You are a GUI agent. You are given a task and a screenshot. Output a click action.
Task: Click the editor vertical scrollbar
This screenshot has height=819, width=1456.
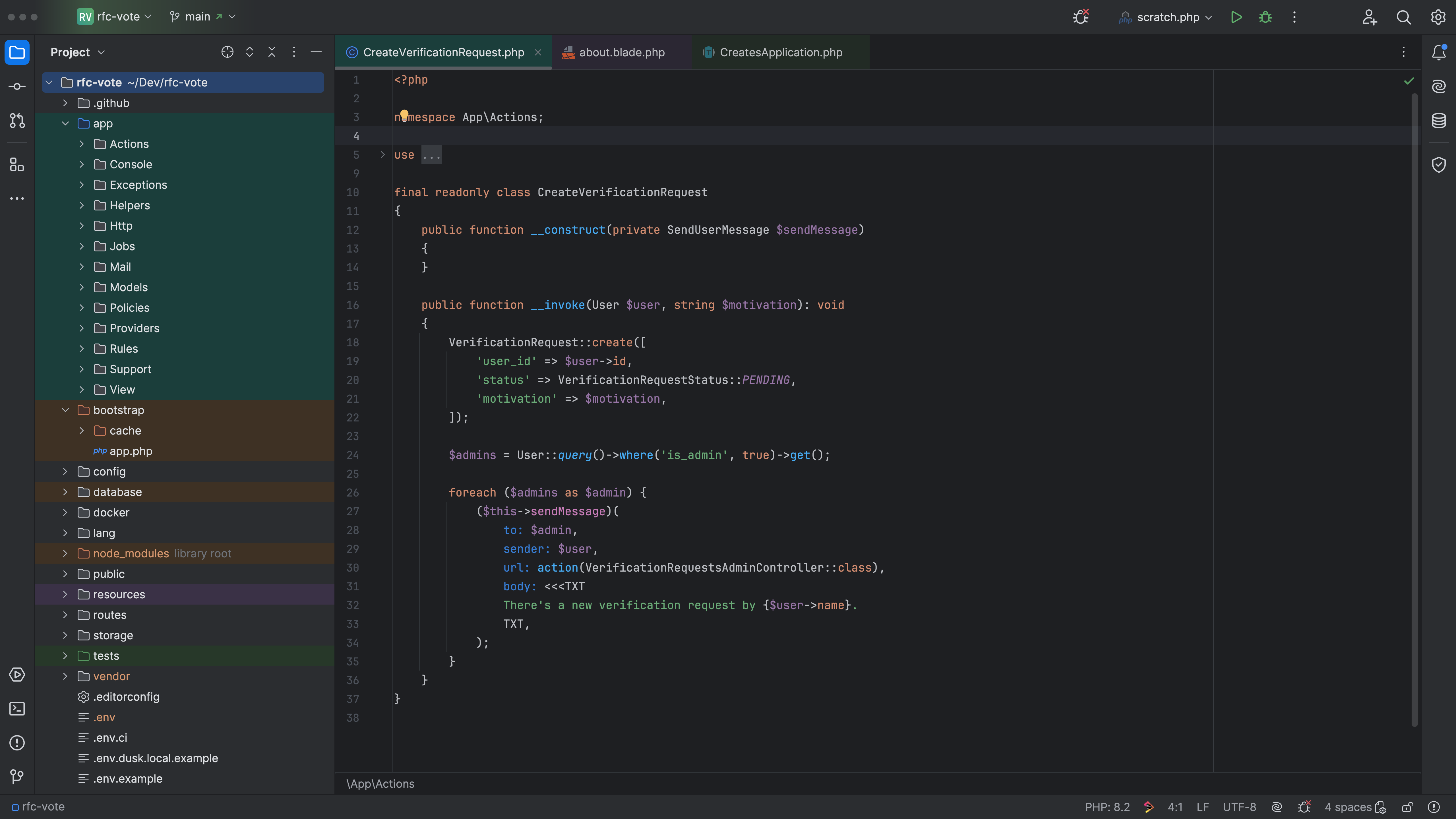click(1414, 396)
